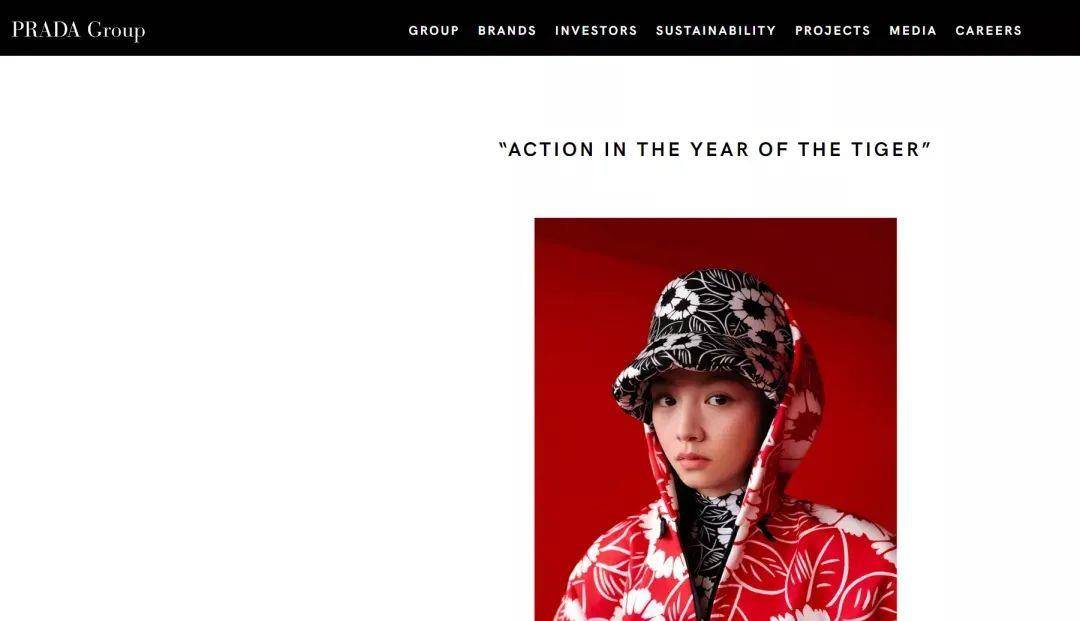Open the SUSTAINABILITY menu item
Image resolution: width=1080 pixels, height=621 pixels.
tap(716, 30)
